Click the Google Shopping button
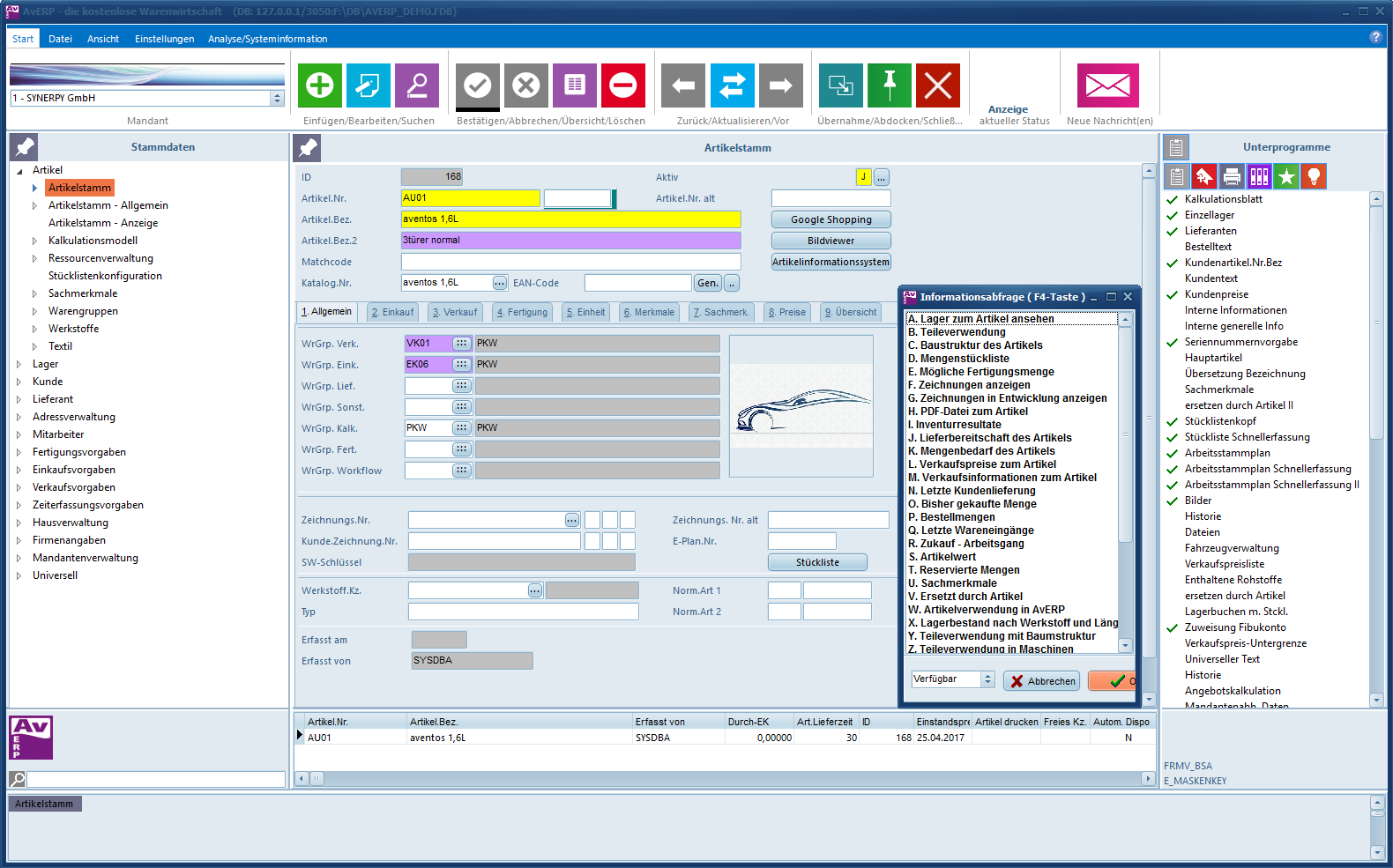 tap(831, 219)
